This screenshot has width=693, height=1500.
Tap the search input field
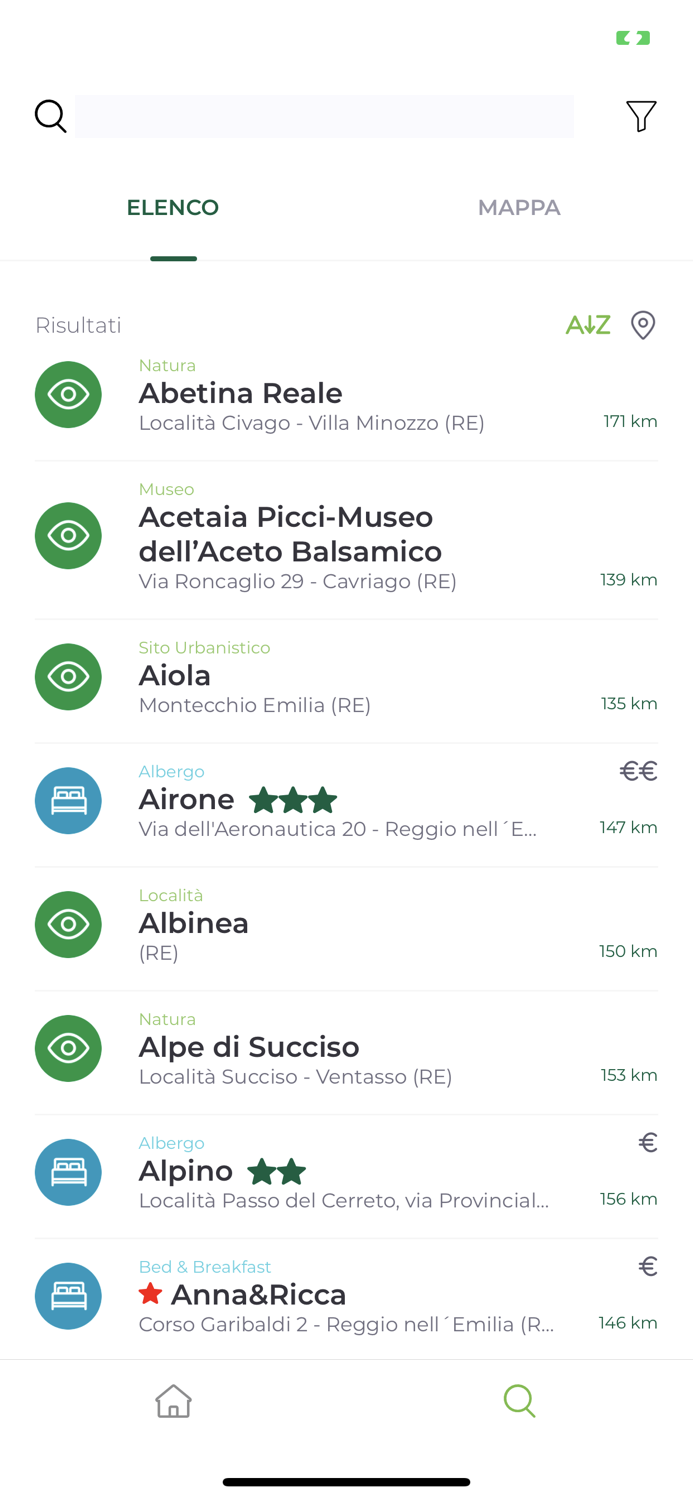tap(327, 116)
